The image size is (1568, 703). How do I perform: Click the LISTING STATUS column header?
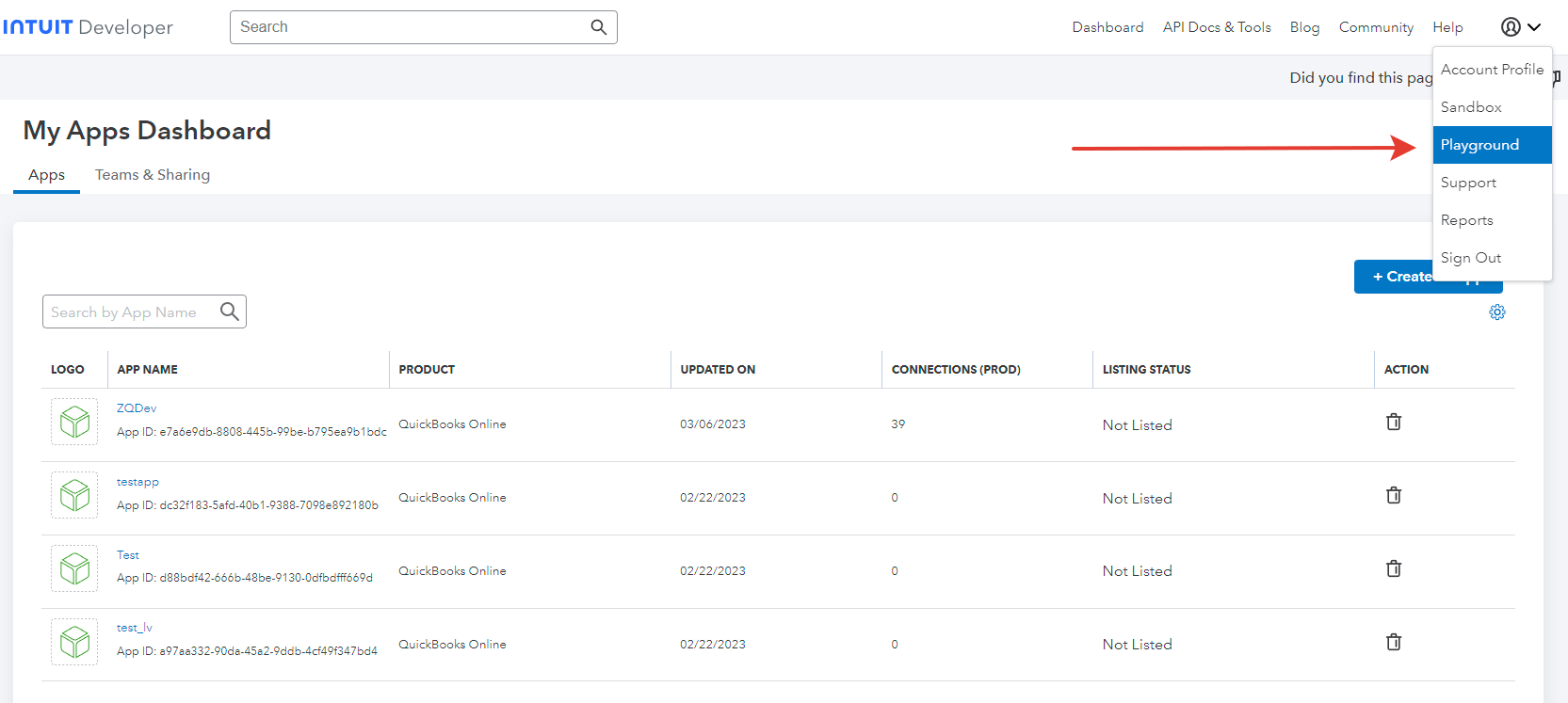[x=1146, y=370]
